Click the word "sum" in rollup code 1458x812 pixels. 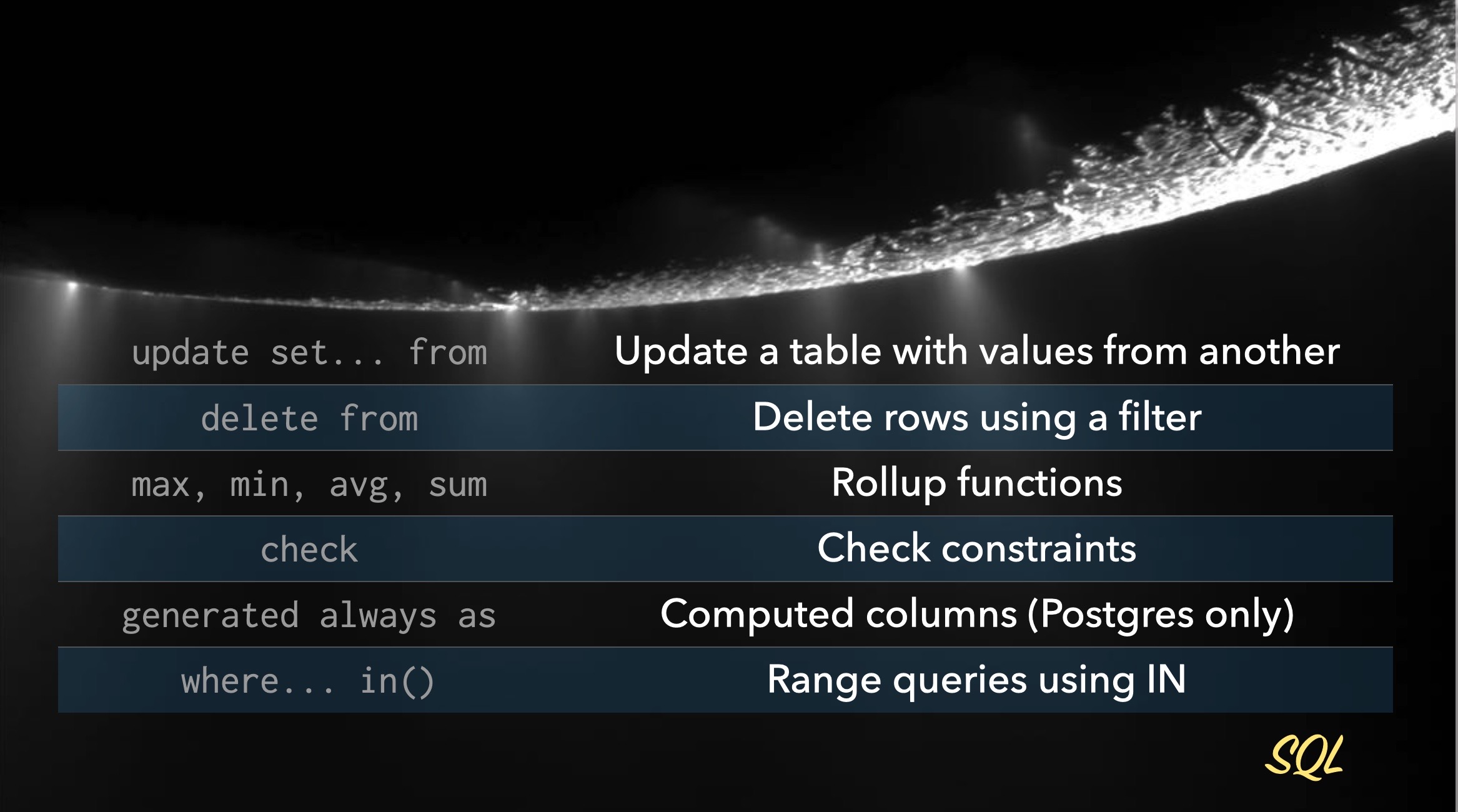tap(457, 485)
